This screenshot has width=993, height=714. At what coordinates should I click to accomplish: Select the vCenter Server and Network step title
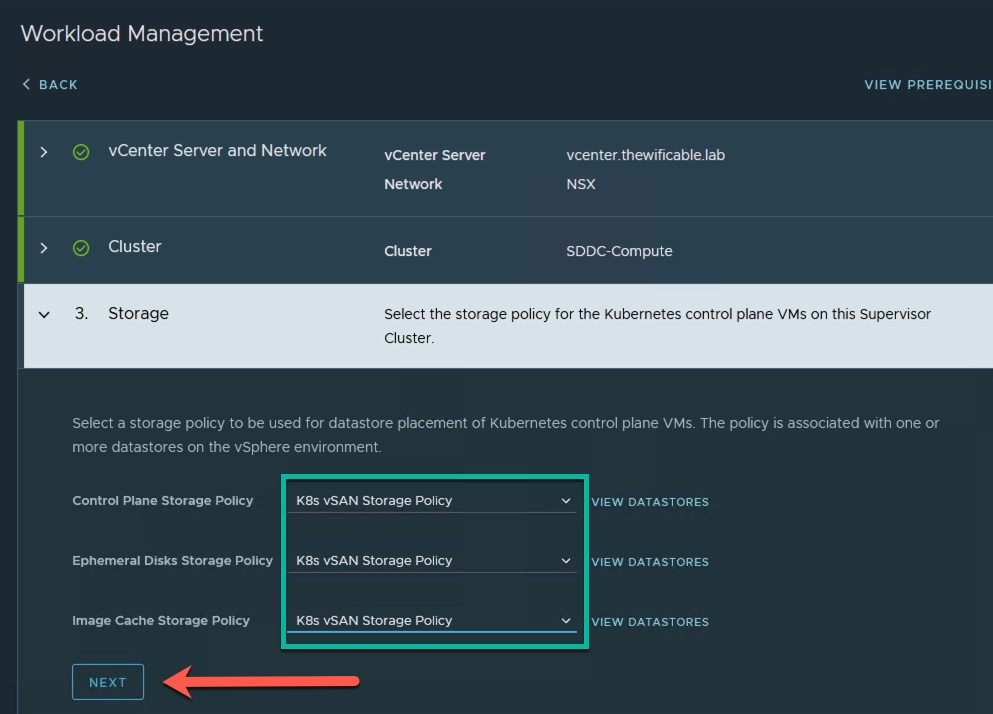(x=217, y=151)
